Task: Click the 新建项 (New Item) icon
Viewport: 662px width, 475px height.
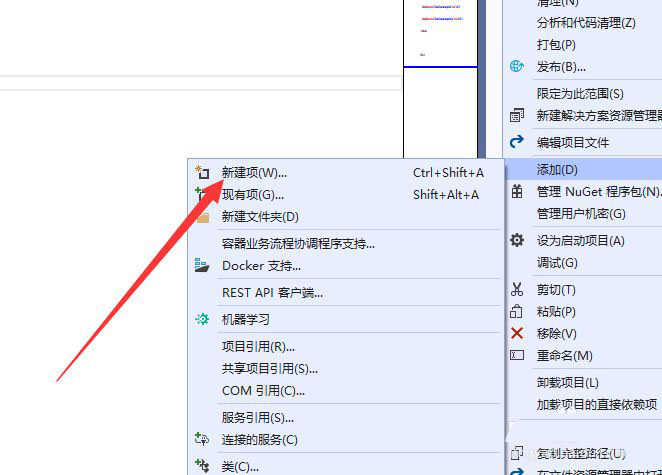Action: [202, 173]
